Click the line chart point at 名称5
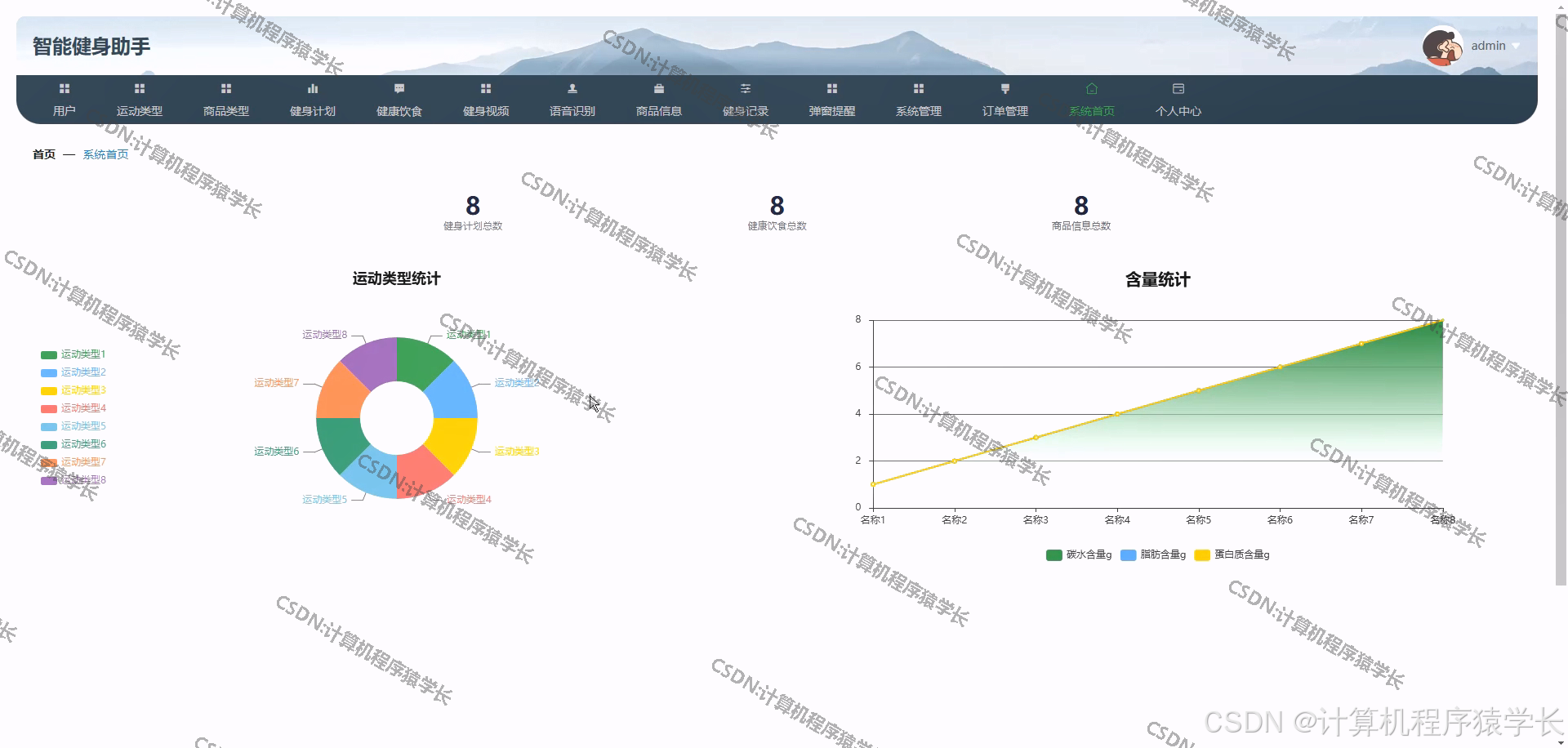The width and height of the screenshot is (1568, 748). point(1199,390)
